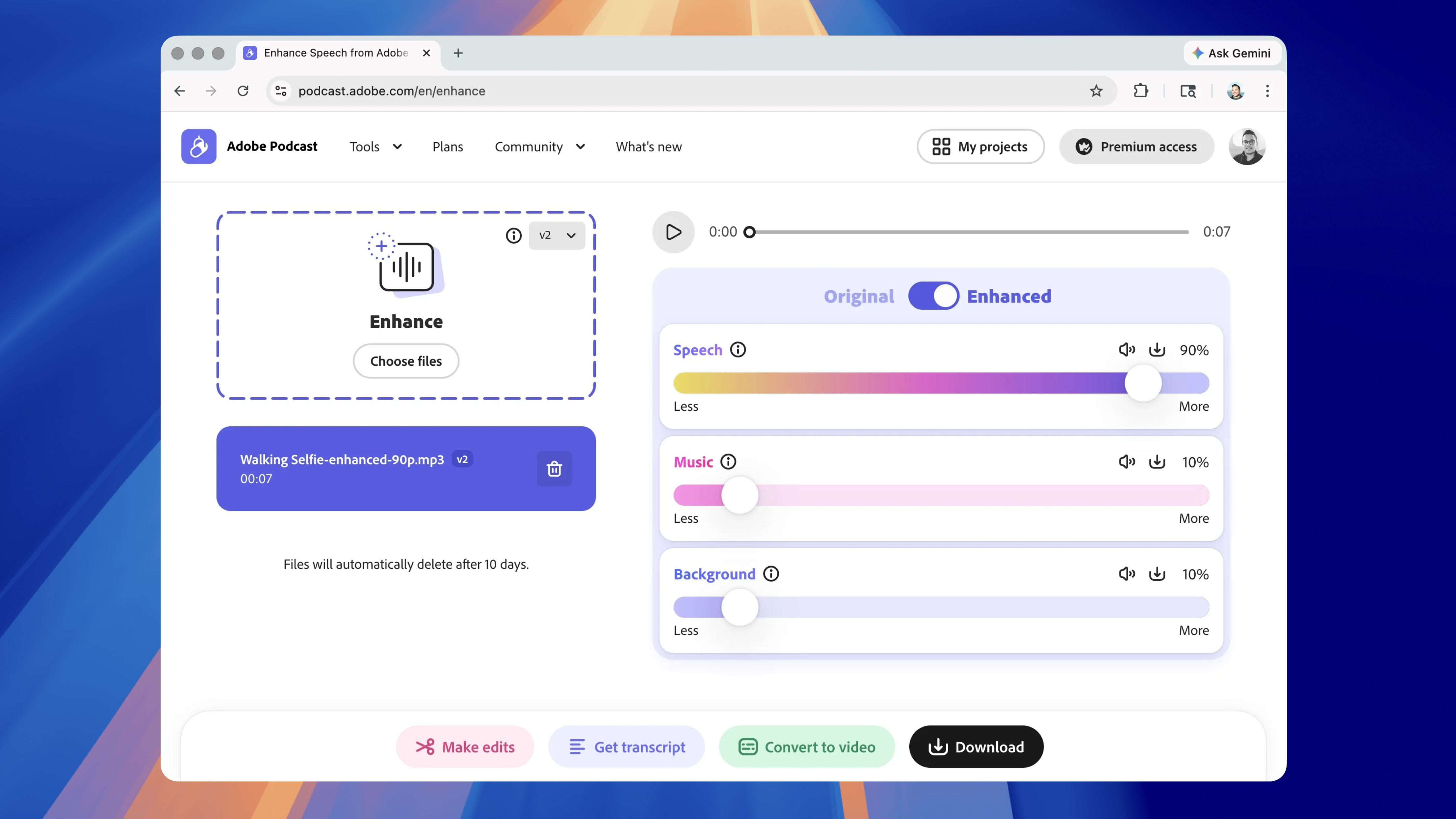Download the Background track only
This screenshot has height=819, width=1456.
pyautogui.click(x=1157, y=574)
